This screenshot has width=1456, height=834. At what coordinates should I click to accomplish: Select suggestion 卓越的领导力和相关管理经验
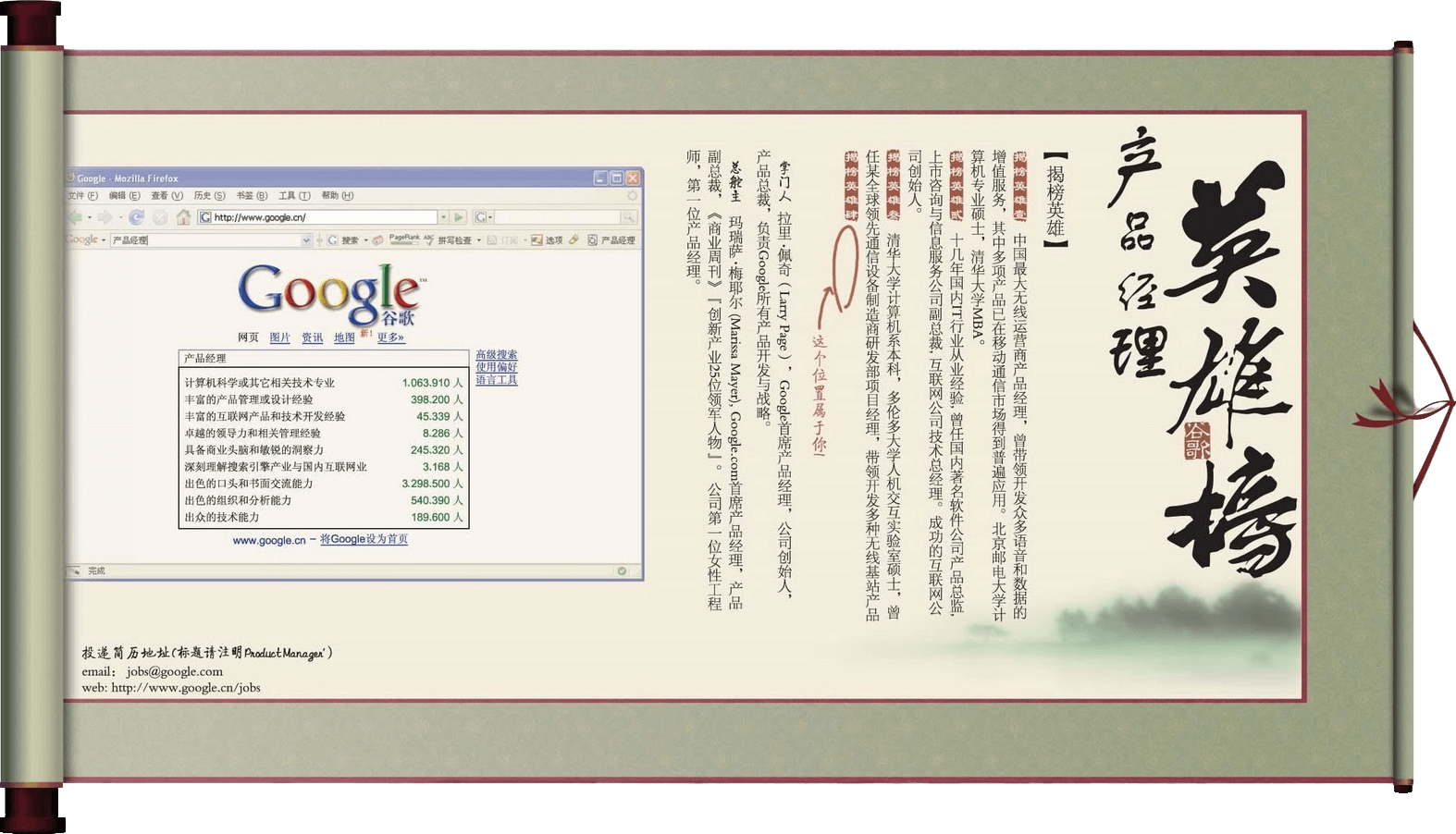324,433
